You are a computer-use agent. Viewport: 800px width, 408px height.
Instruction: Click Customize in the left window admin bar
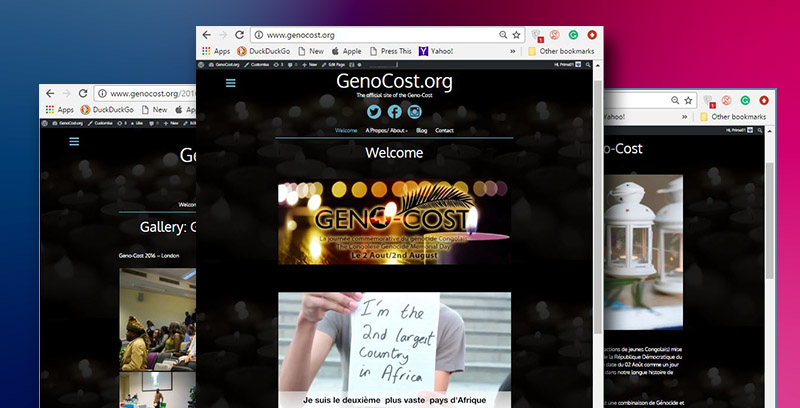[x=100, y=123]
